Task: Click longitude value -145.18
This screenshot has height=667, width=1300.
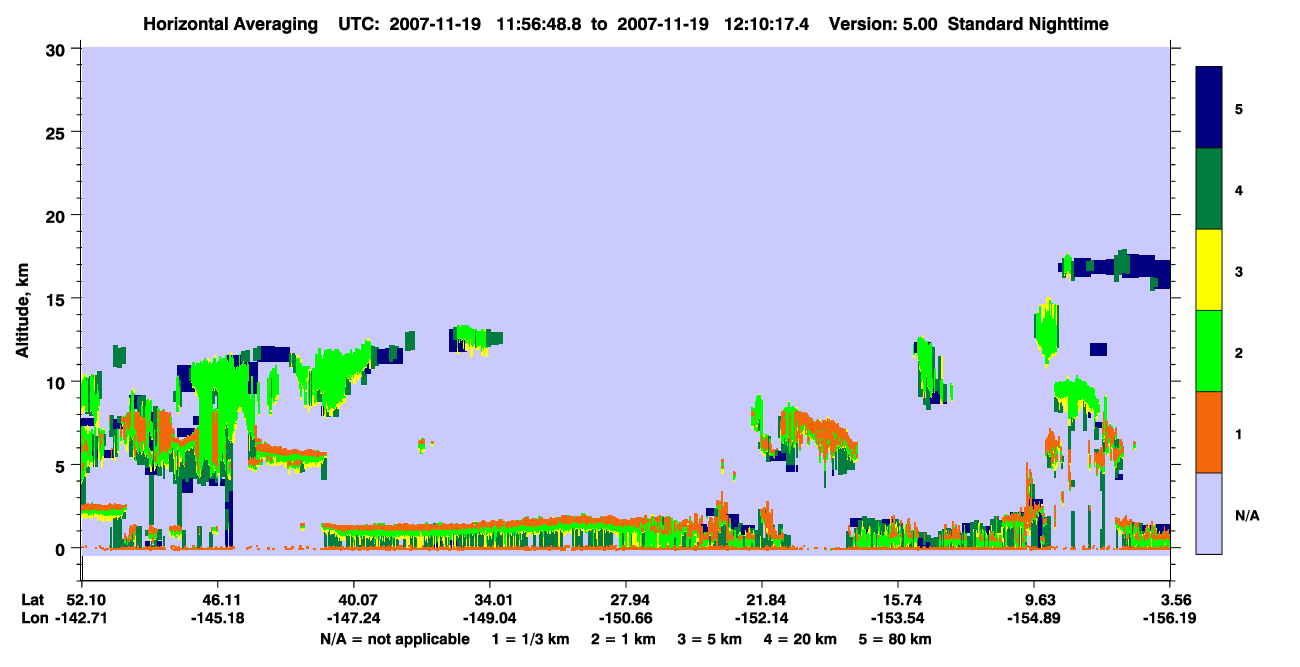Action: pos(218,618)
